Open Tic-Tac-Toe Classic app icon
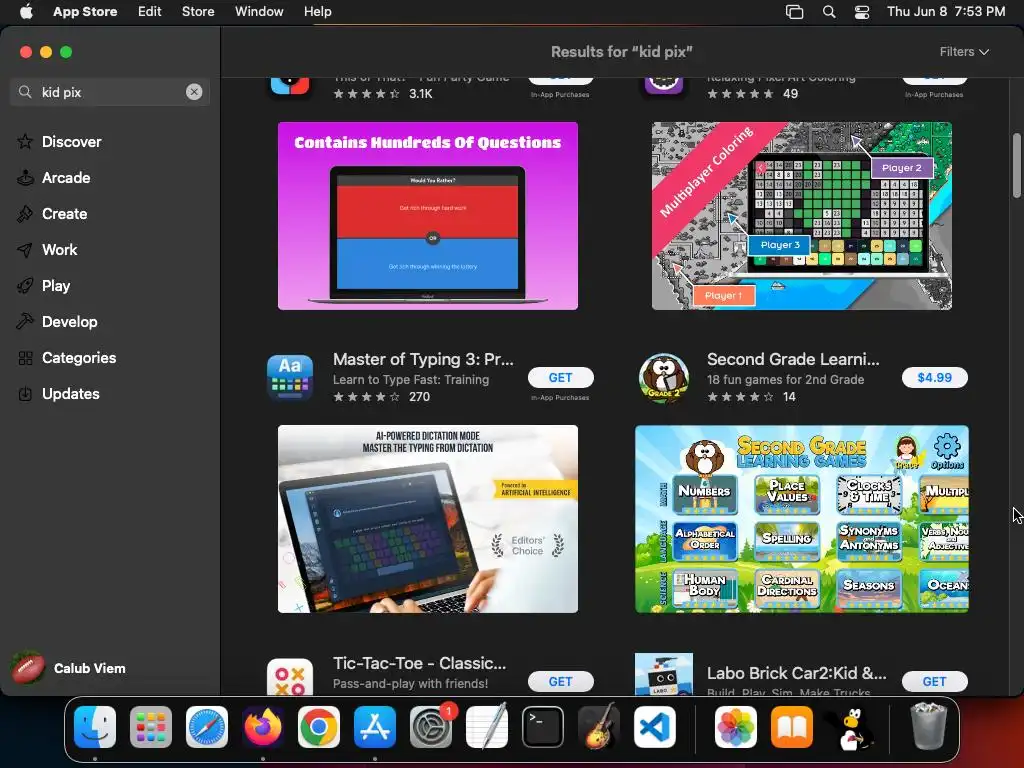The height and width of the screenshot is (768, 1024). (x=290, y=676)
